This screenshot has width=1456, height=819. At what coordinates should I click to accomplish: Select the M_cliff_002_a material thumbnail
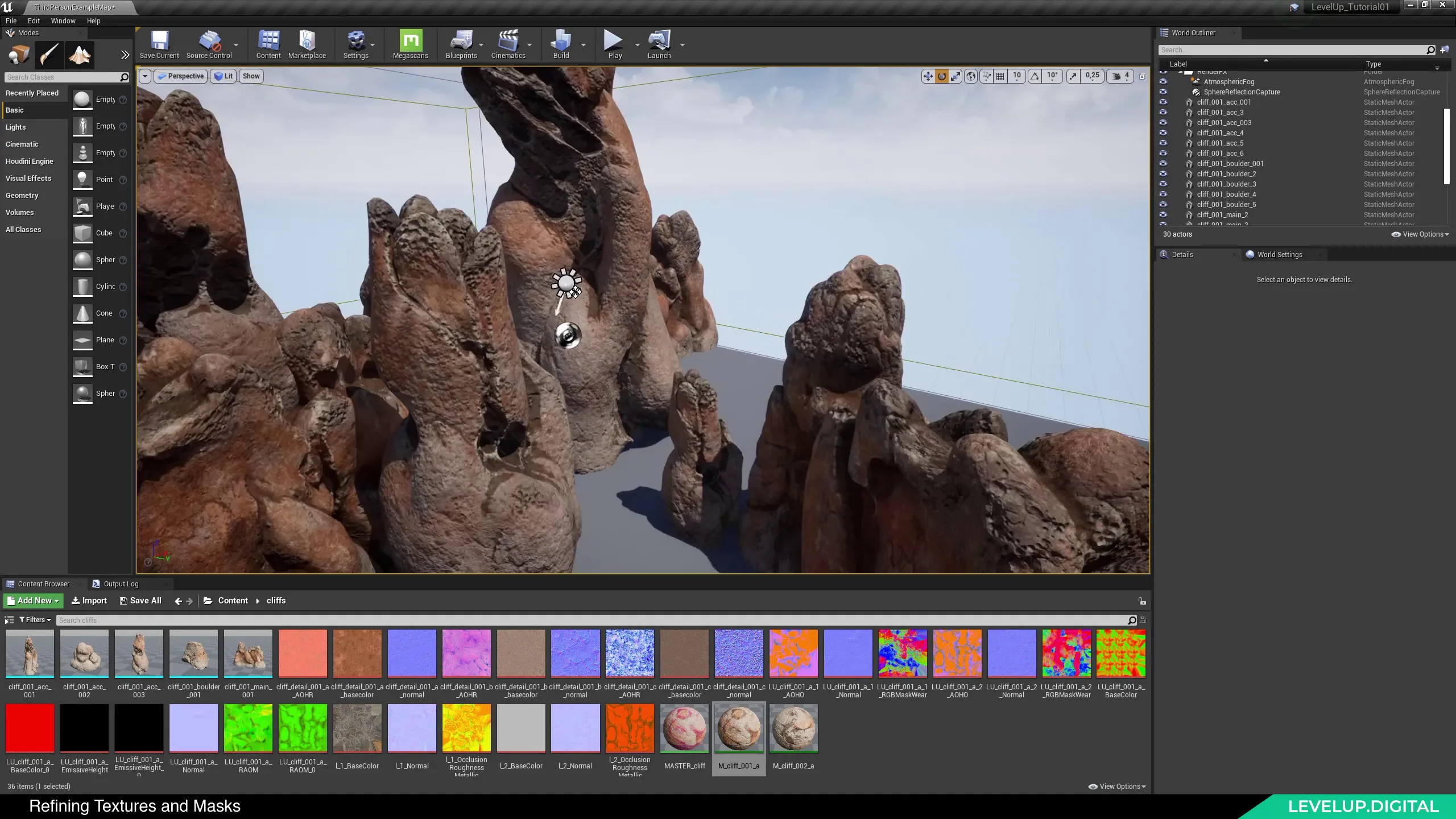(793, 729)
